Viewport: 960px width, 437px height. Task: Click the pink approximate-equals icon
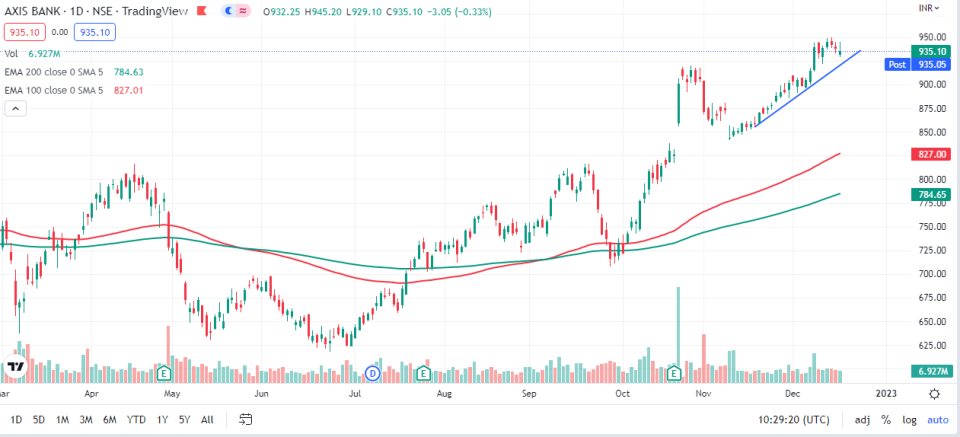tap(243, 11)
